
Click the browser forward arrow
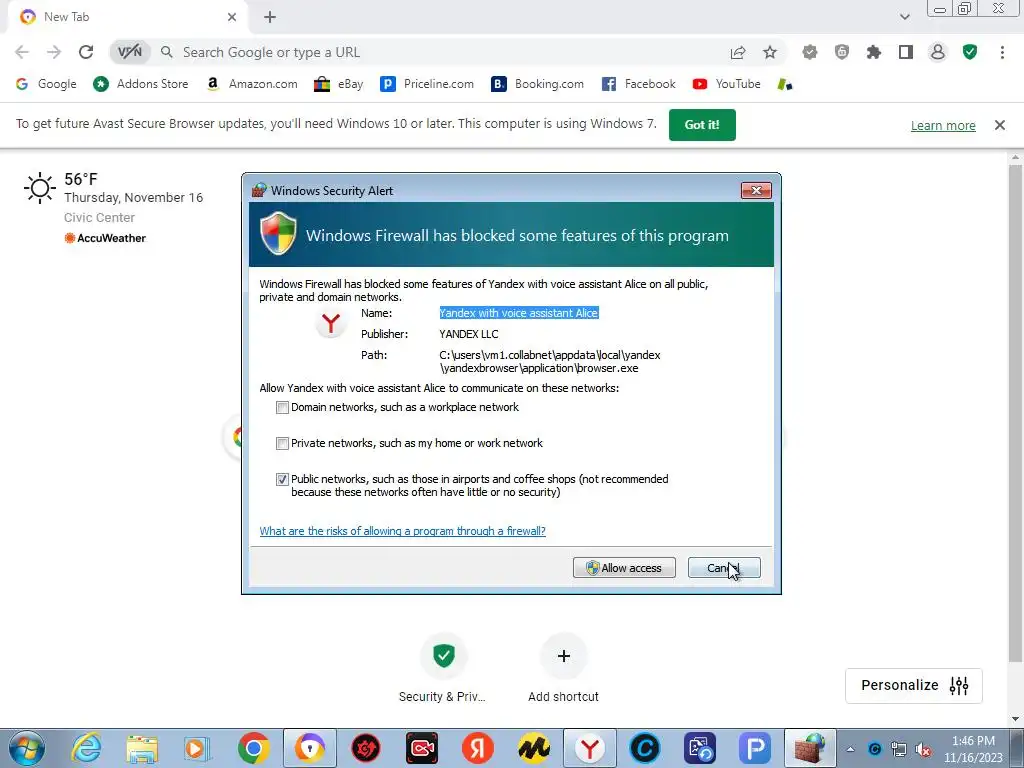tap(54, 52)
